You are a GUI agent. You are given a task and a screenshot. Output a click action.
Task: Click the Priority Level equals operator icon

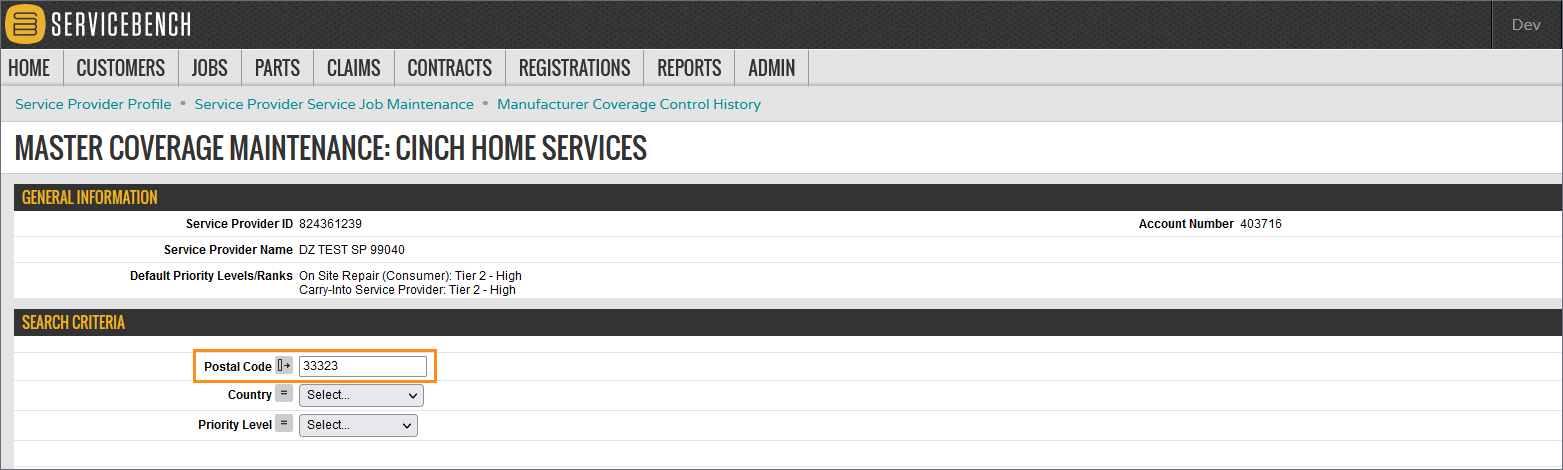click(x=284, y=424)
